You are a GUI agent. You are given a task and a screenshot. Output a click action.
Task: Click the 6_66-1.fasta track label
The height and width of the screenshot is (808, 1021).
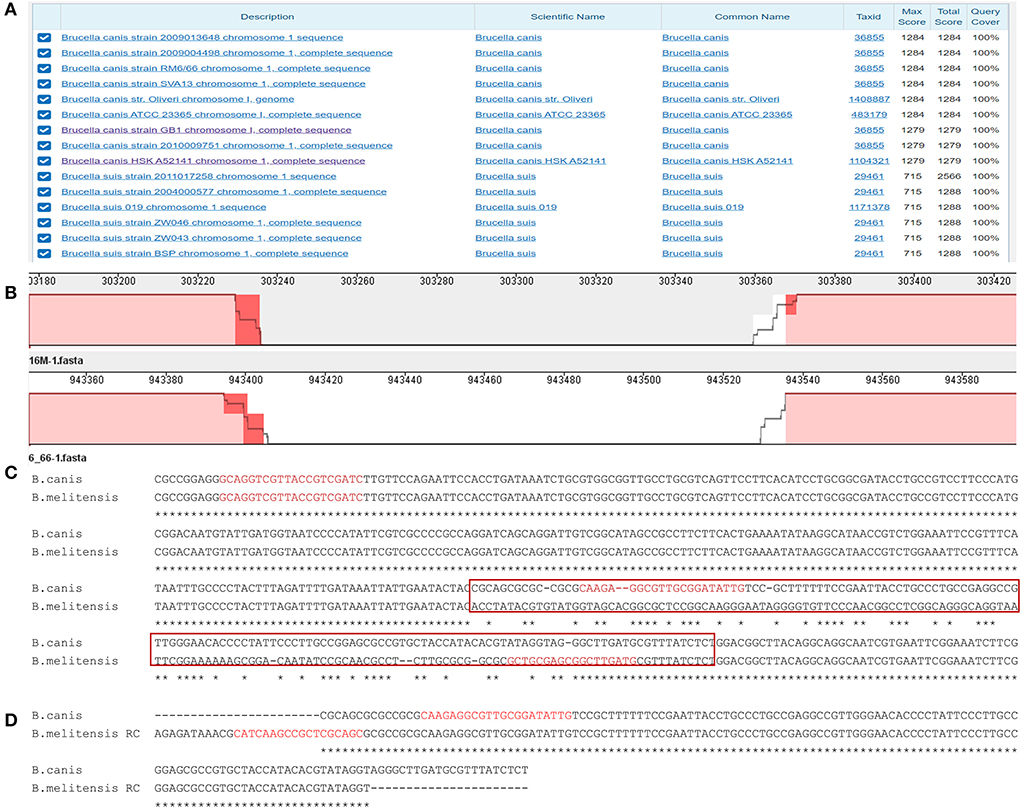(57, 458)
